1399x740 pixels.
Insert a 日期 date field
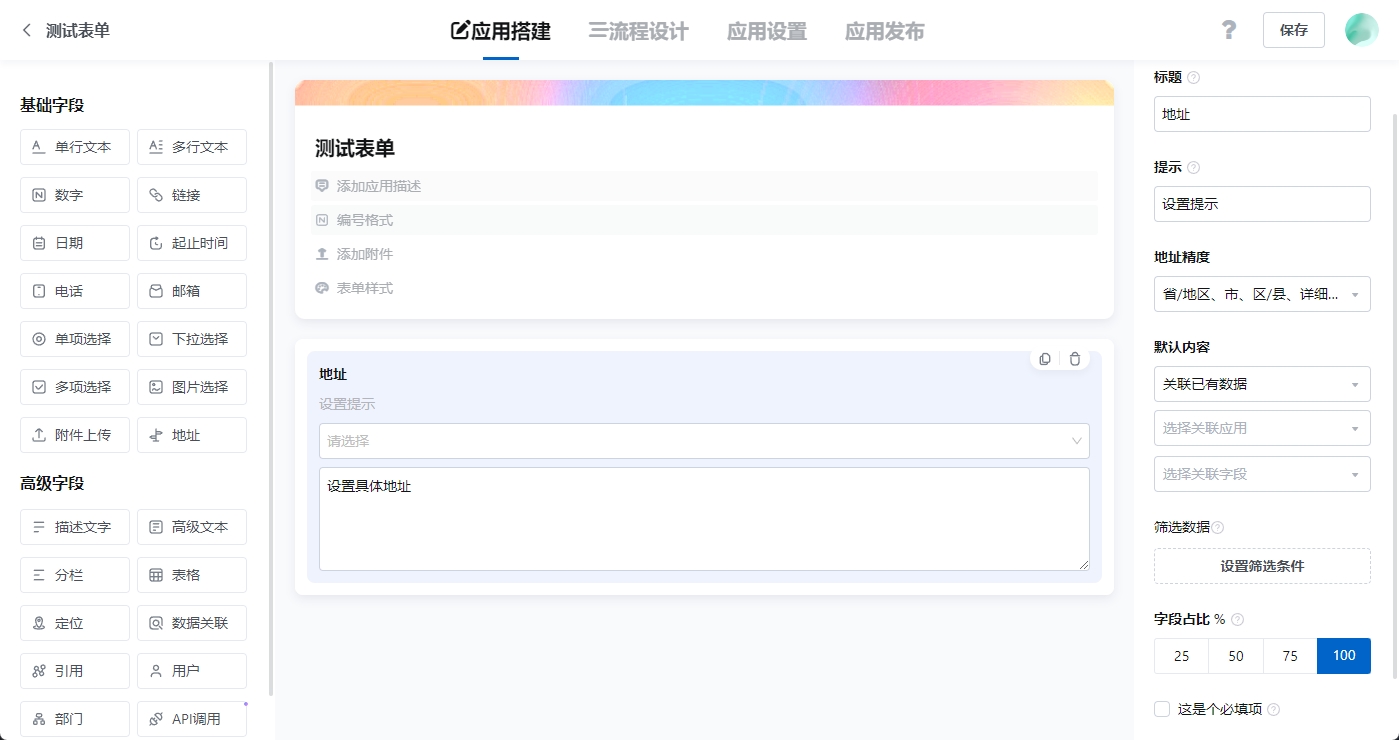point(74,242)
